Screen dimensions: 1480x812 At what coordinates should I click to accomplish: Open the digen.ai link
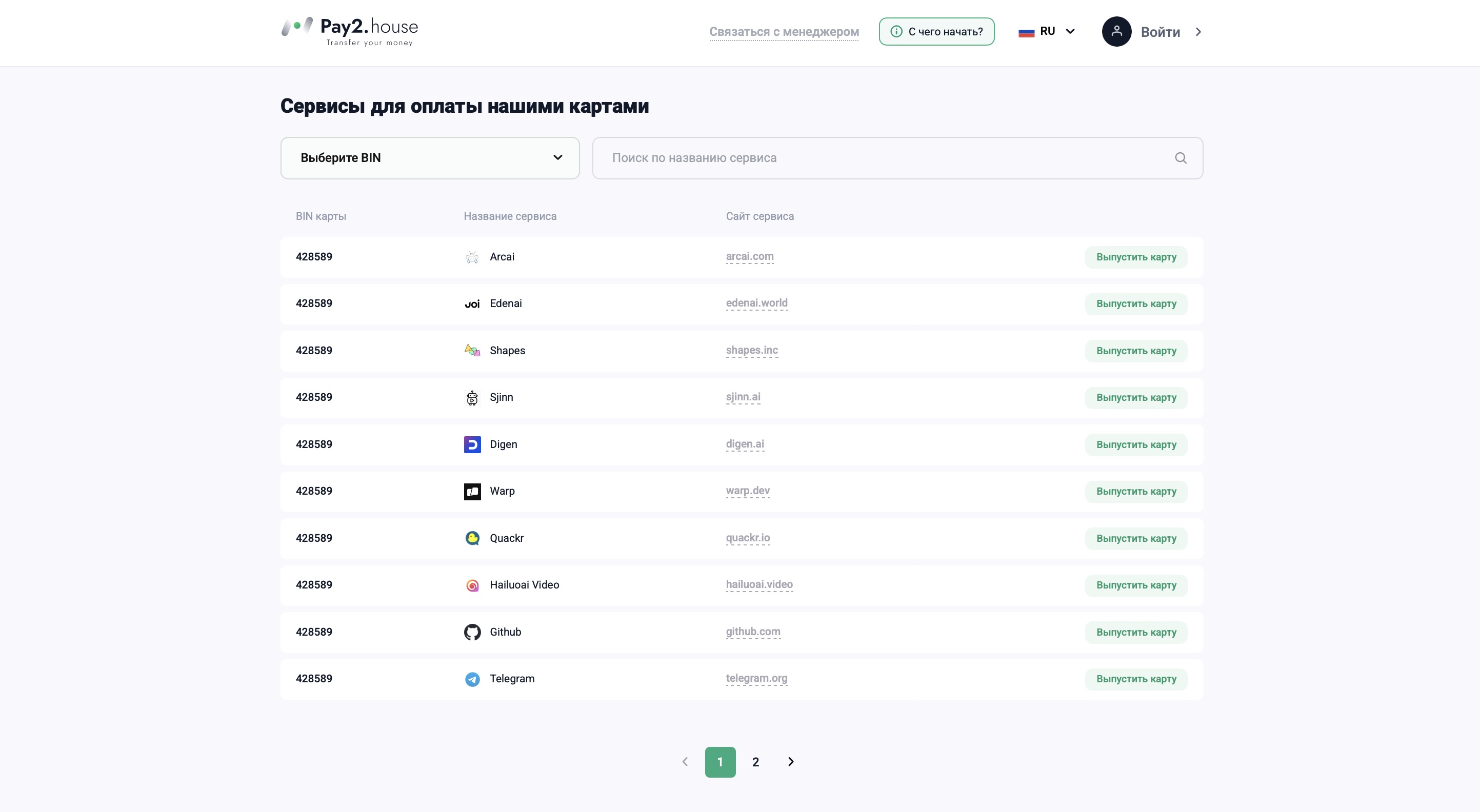pyautogui.click(x=745, y=444)
